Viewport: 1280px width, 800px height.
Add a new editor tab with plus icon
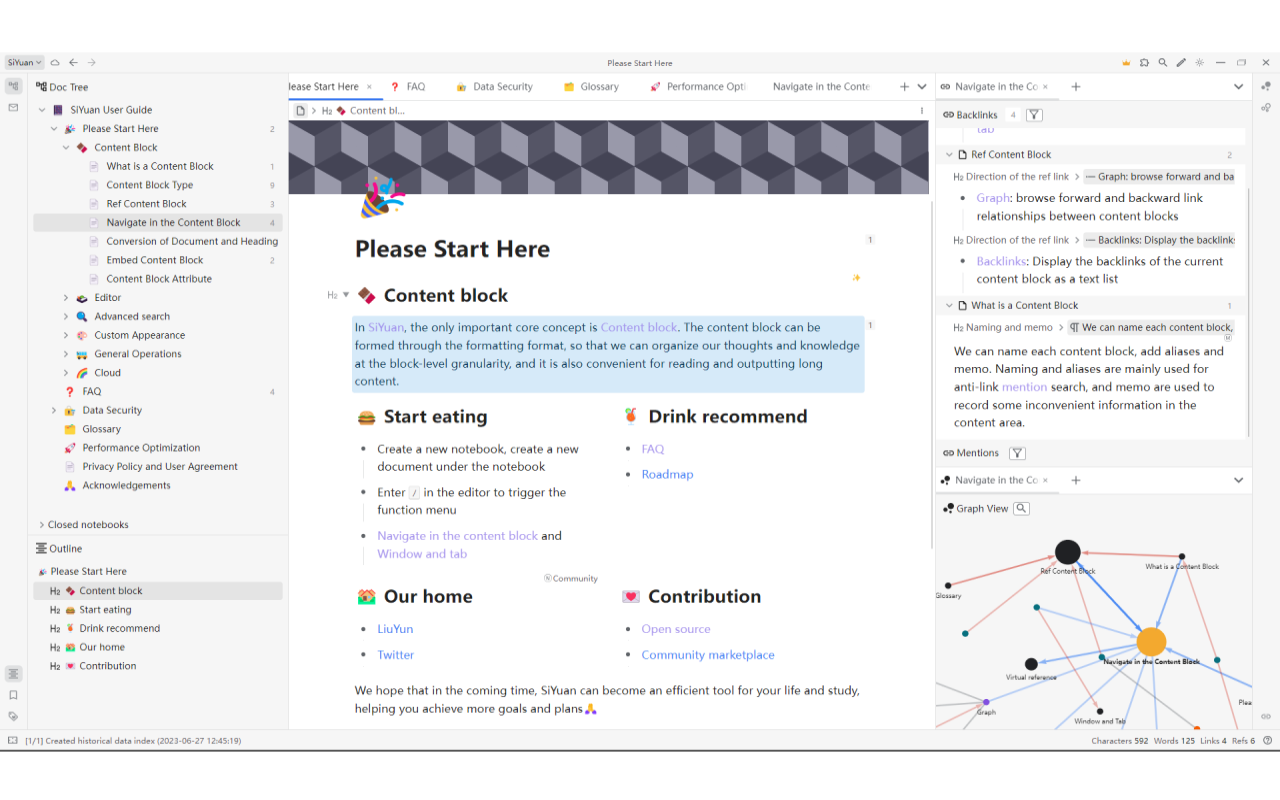pyautogui.click(x=905, y=87)
